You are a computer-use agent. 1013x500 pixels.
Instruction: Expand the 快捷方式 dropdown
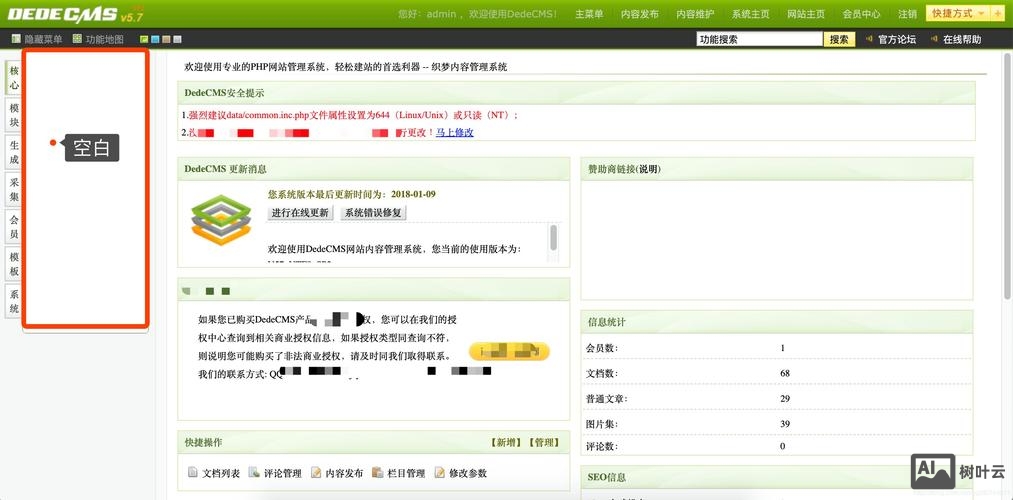[x=959, y=14]
